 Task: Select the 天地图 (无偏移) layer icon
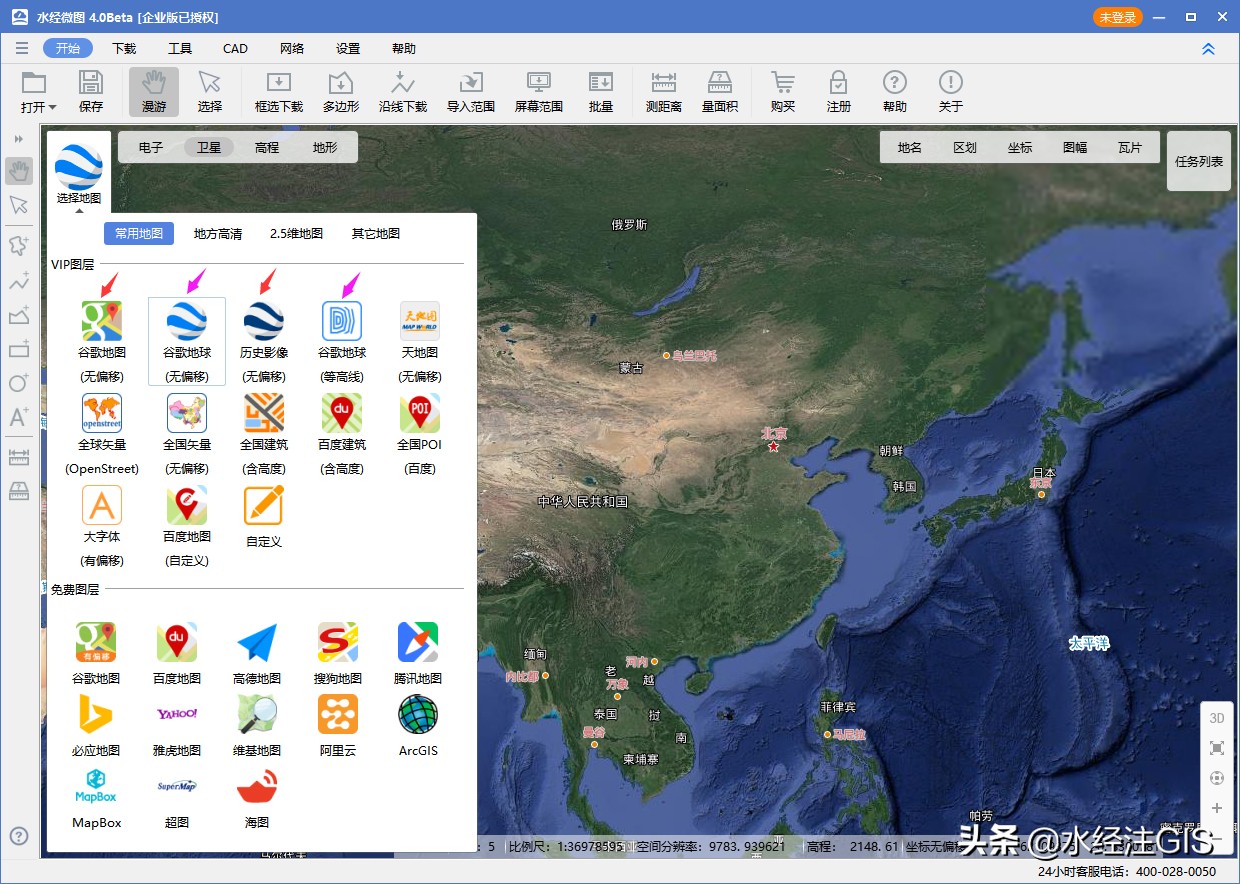(420, 322)
